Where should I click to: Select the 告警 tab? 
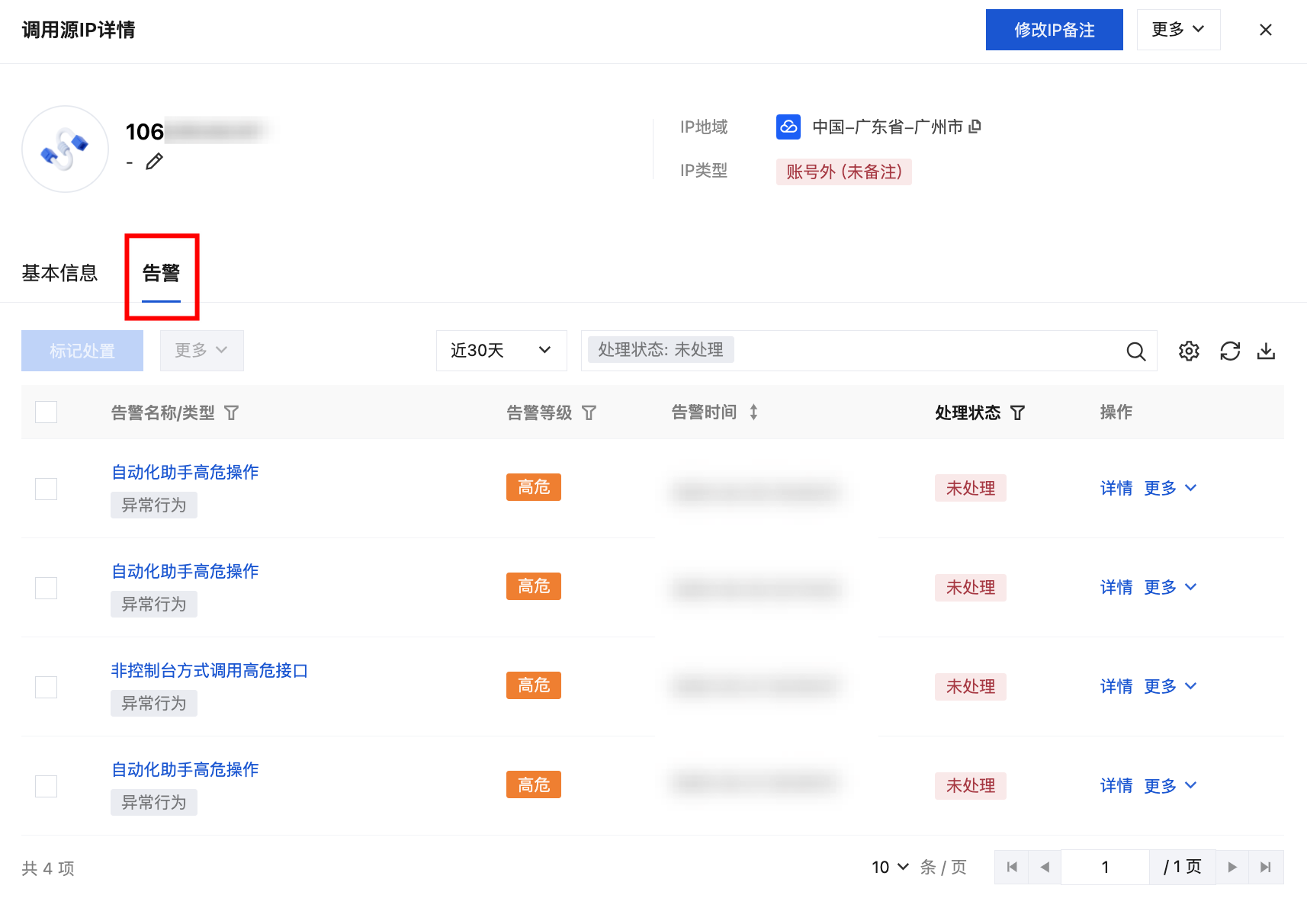tap(161, 273)
